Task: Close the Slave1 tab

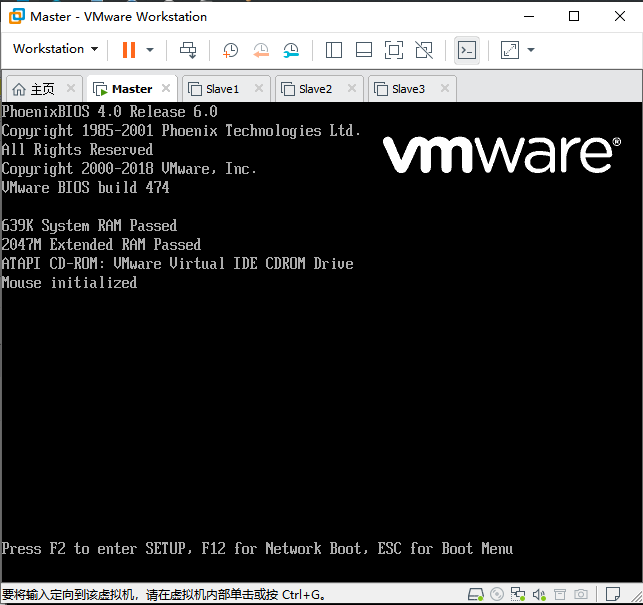Action: coord(259,88)
